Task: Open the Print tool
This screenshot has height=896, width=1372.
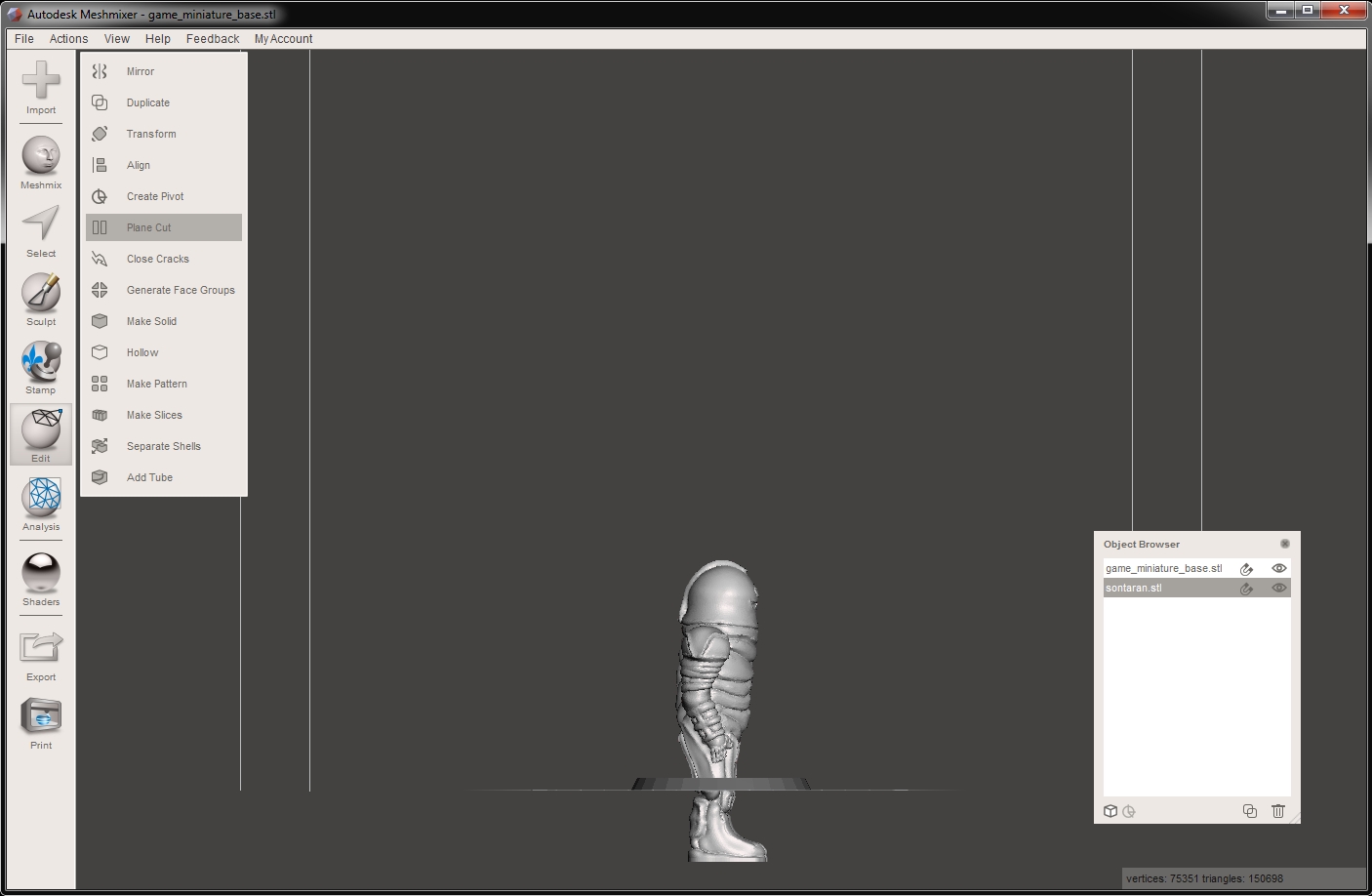Action: tap(41, 723)
